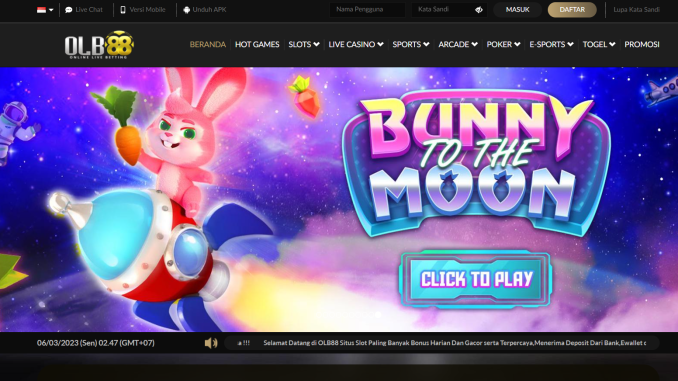Image resolution: width=678 pixels, height=381 pixels.
Task: Click the MASUK login button
Action: click(518, 10)
